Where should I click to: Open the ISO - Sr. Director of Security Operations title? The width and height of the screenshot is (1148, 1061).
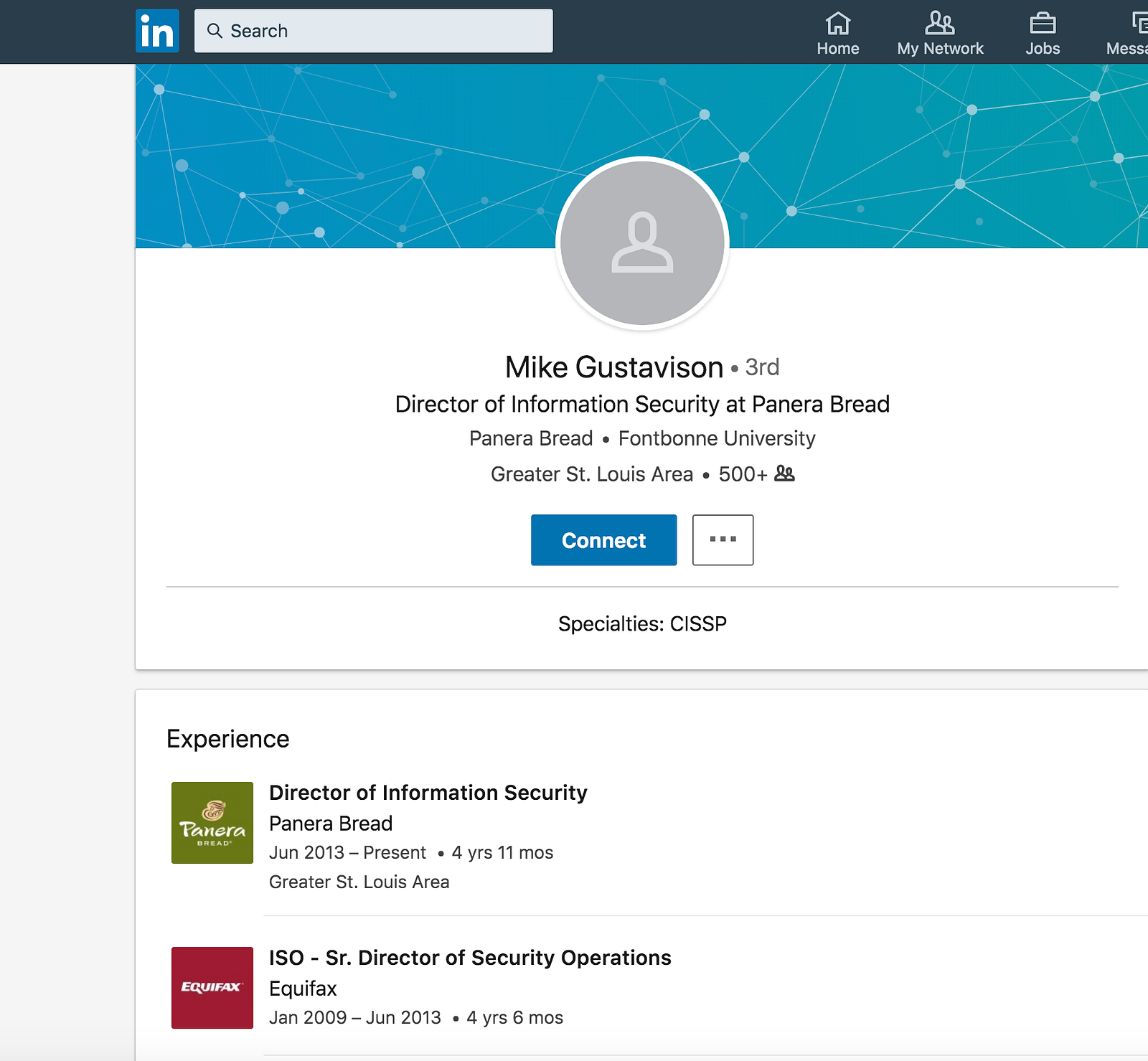(470, 958)
